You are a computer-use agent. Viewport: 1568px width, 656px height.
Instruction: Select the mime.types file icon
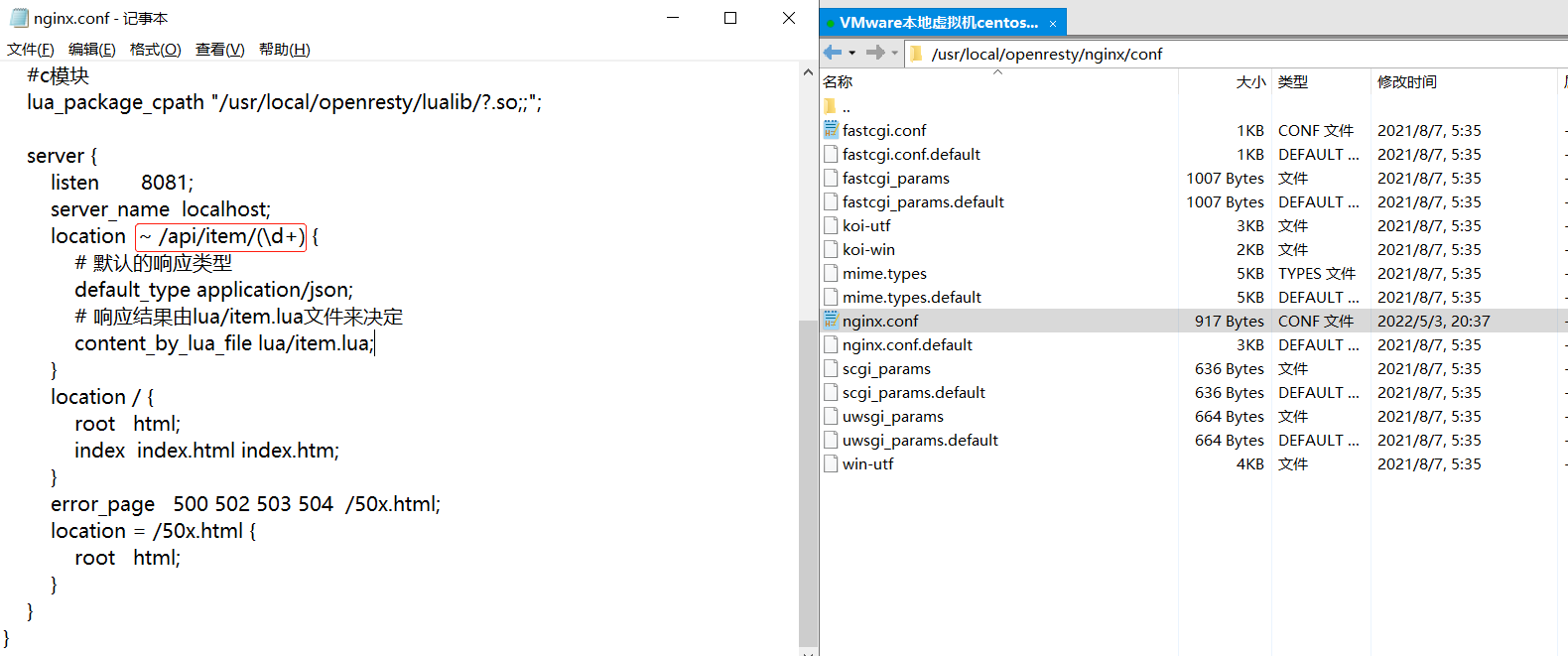(x=831, y=273)
